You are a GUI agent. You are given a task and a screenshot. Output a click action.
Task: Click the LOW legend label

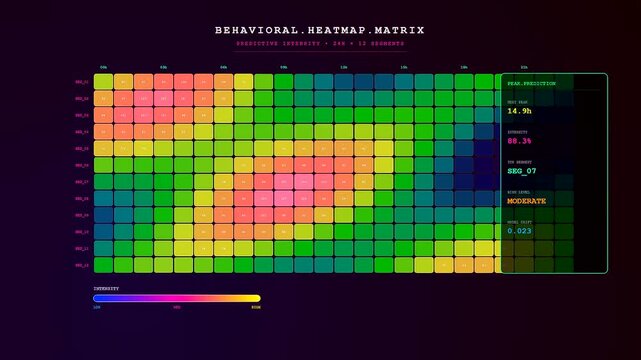[97, 307]
